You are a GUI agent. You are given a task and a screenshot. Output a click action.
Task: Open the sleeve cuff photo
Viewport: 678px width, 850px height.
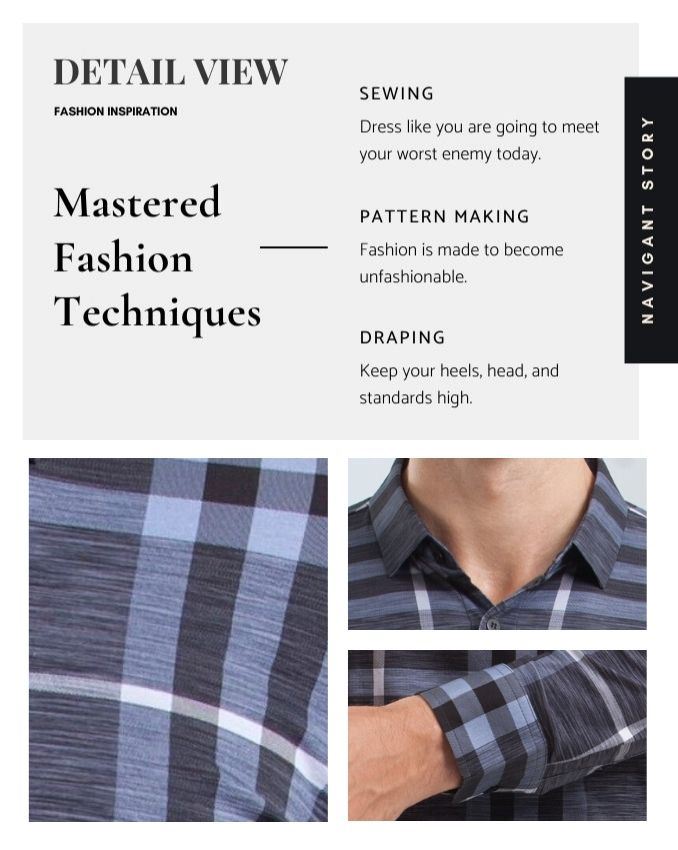[x=497, y=735]
